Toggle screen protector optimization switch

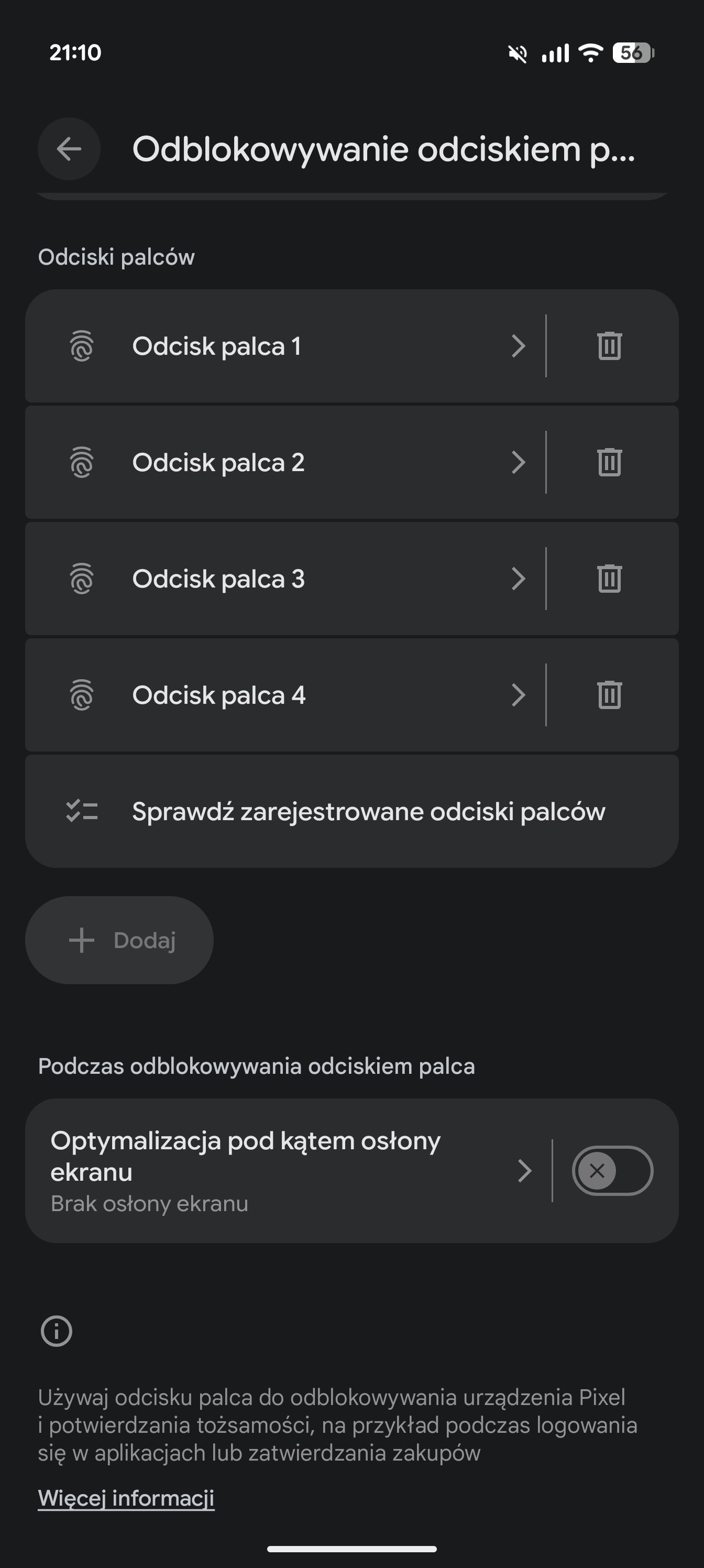[x=612, y=1171]
